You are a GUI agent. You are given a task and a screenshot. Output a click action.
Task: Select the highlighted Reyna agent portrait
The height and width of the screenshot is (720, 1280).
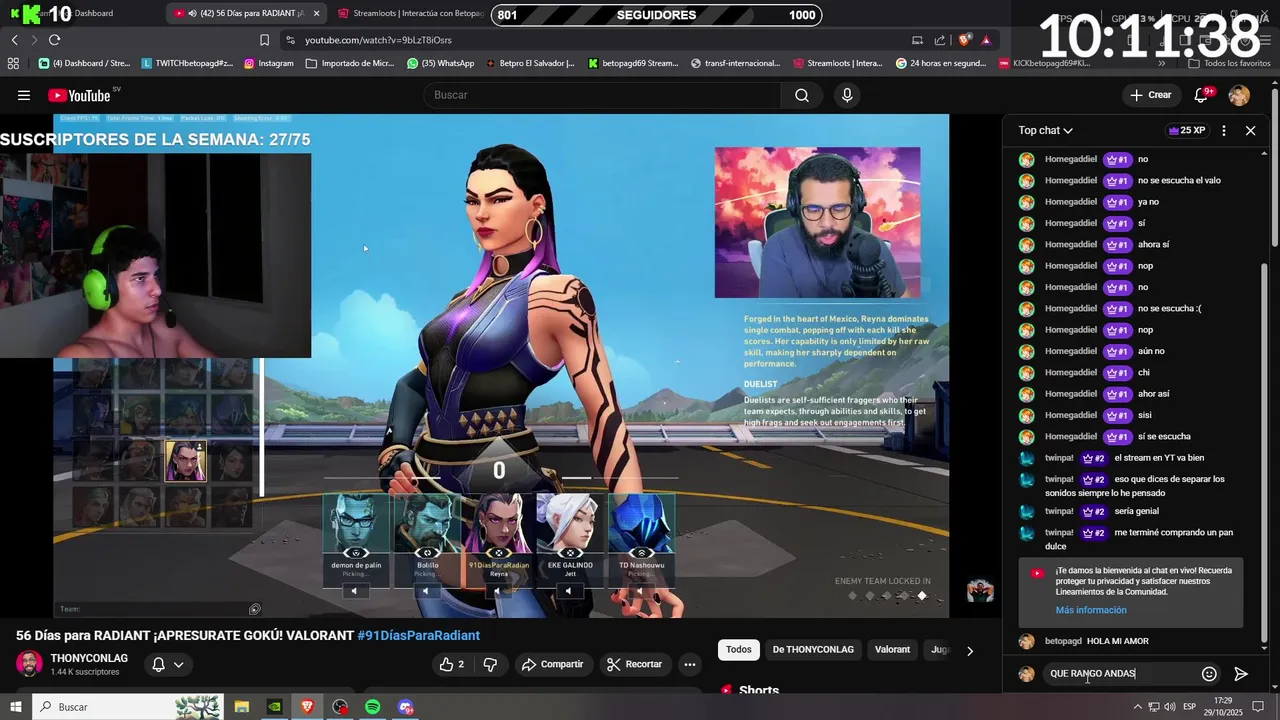[x=185, y=462]
